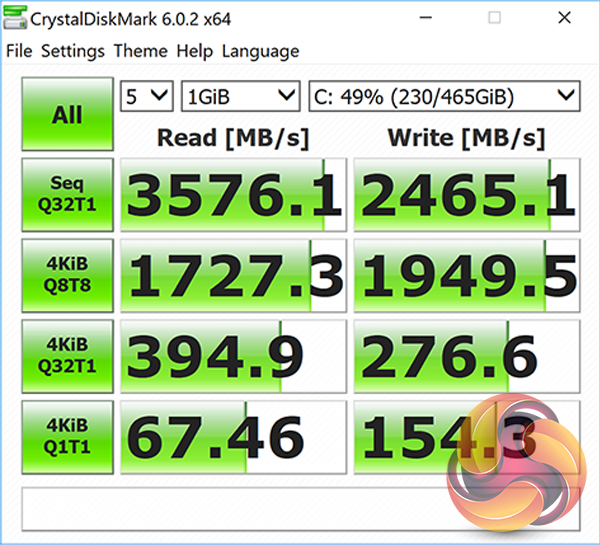Click the 4KiB Q8T8 read result 1727.3

[233, 276]
